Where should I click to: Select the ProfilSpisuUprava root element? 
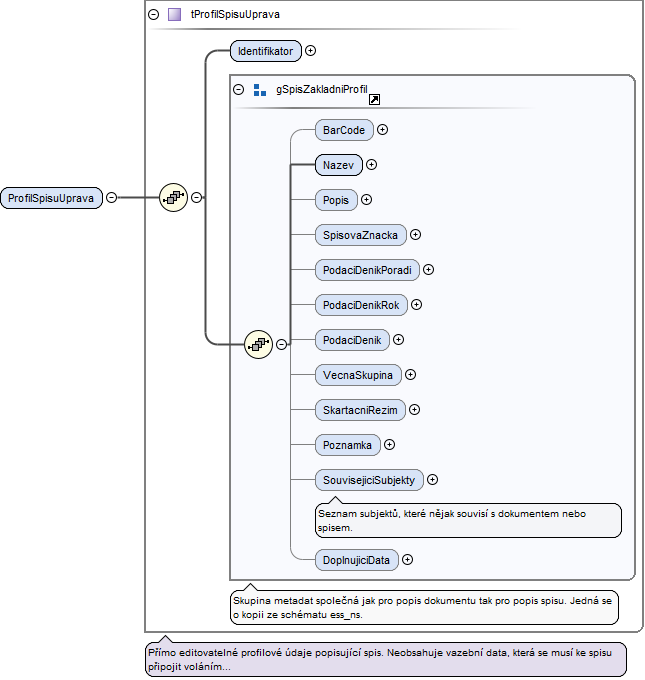[51, 198]
